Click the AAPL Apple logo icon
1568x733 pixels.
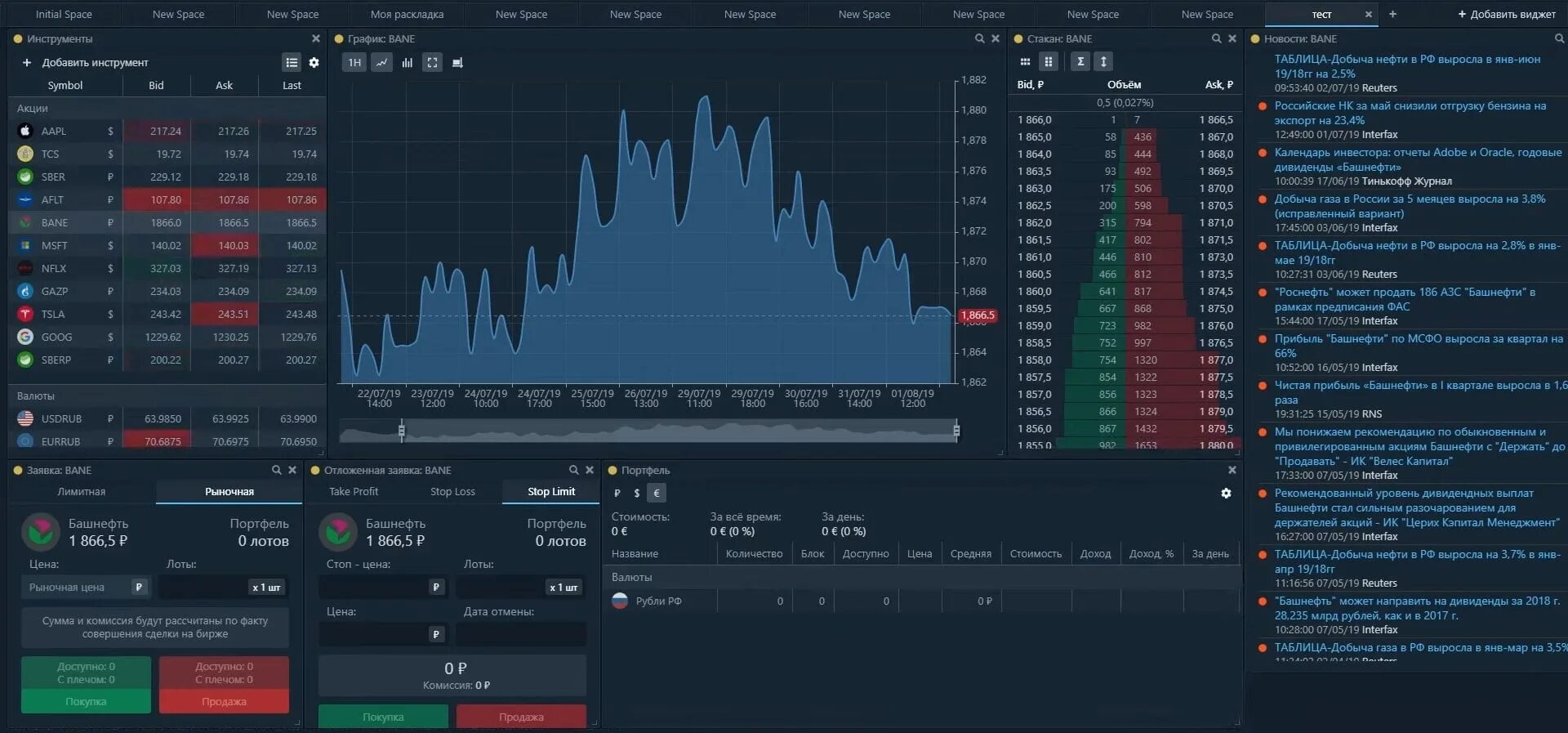click(x=25, y=131)
